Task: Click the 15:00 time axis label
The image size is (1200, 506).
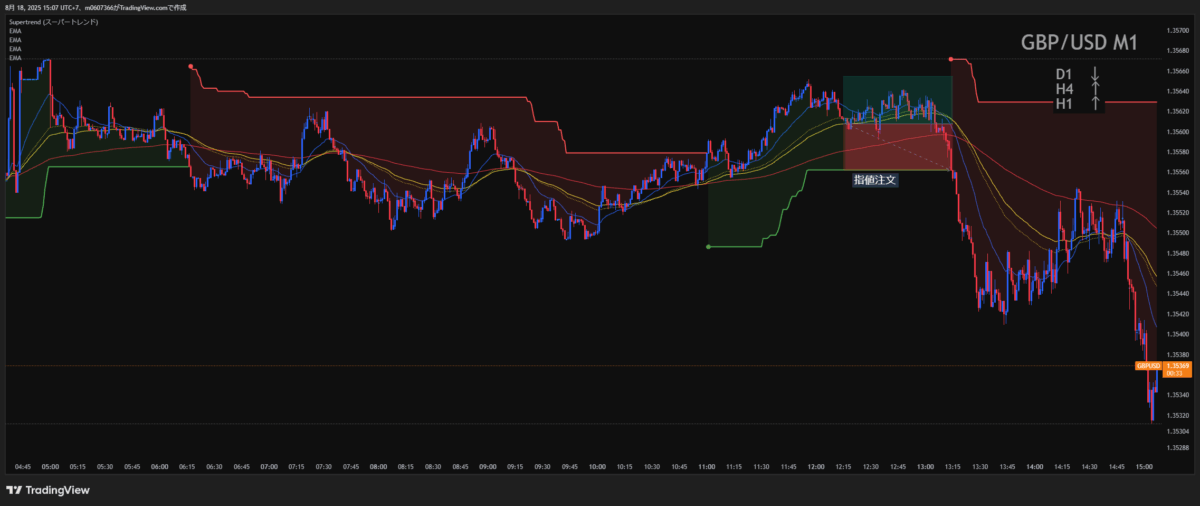Action: tap(1144, 466)
